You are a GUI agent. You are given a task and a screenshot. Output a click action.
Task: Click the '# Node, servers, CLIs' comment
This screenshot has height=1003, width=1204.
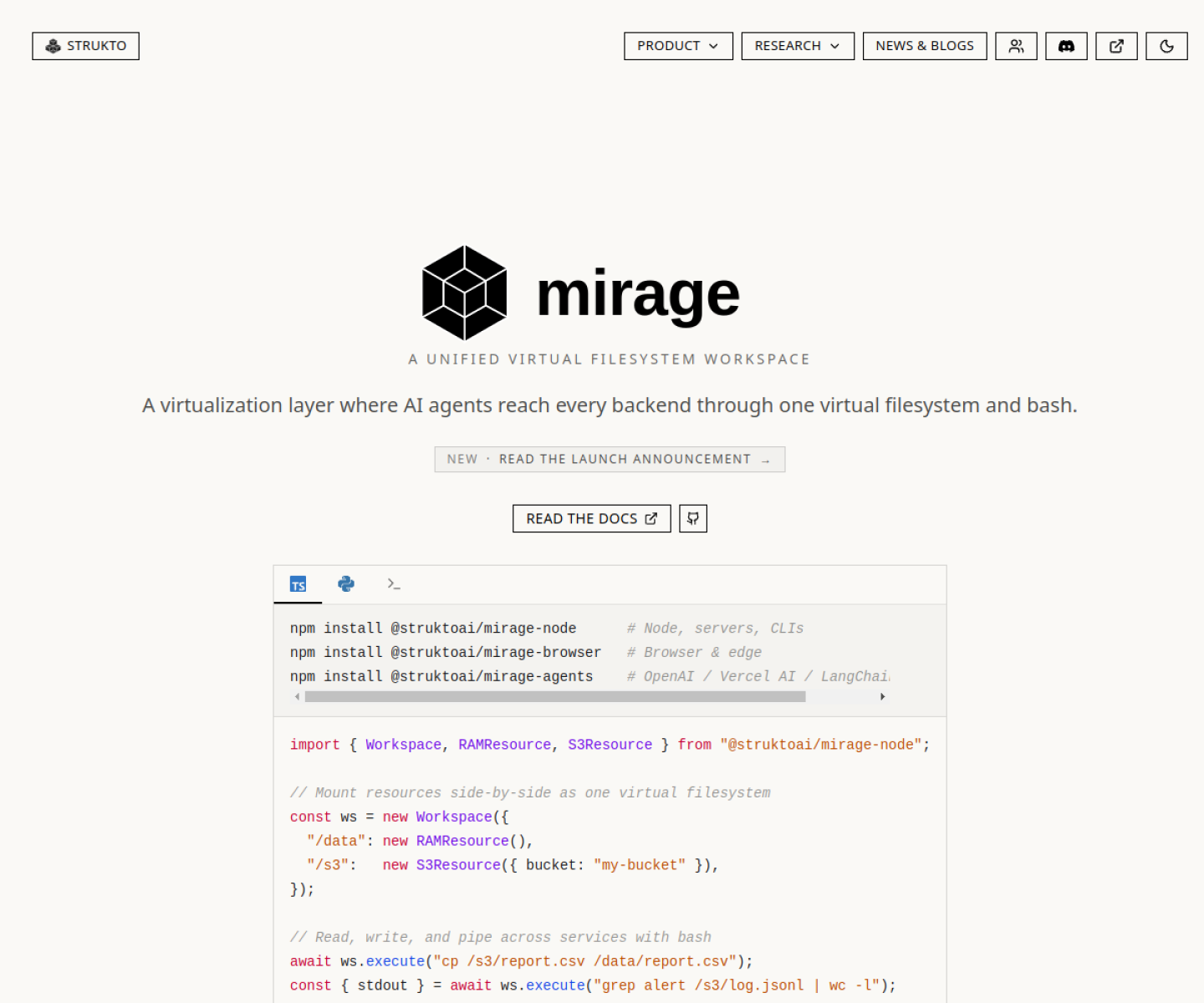point(715,628)
